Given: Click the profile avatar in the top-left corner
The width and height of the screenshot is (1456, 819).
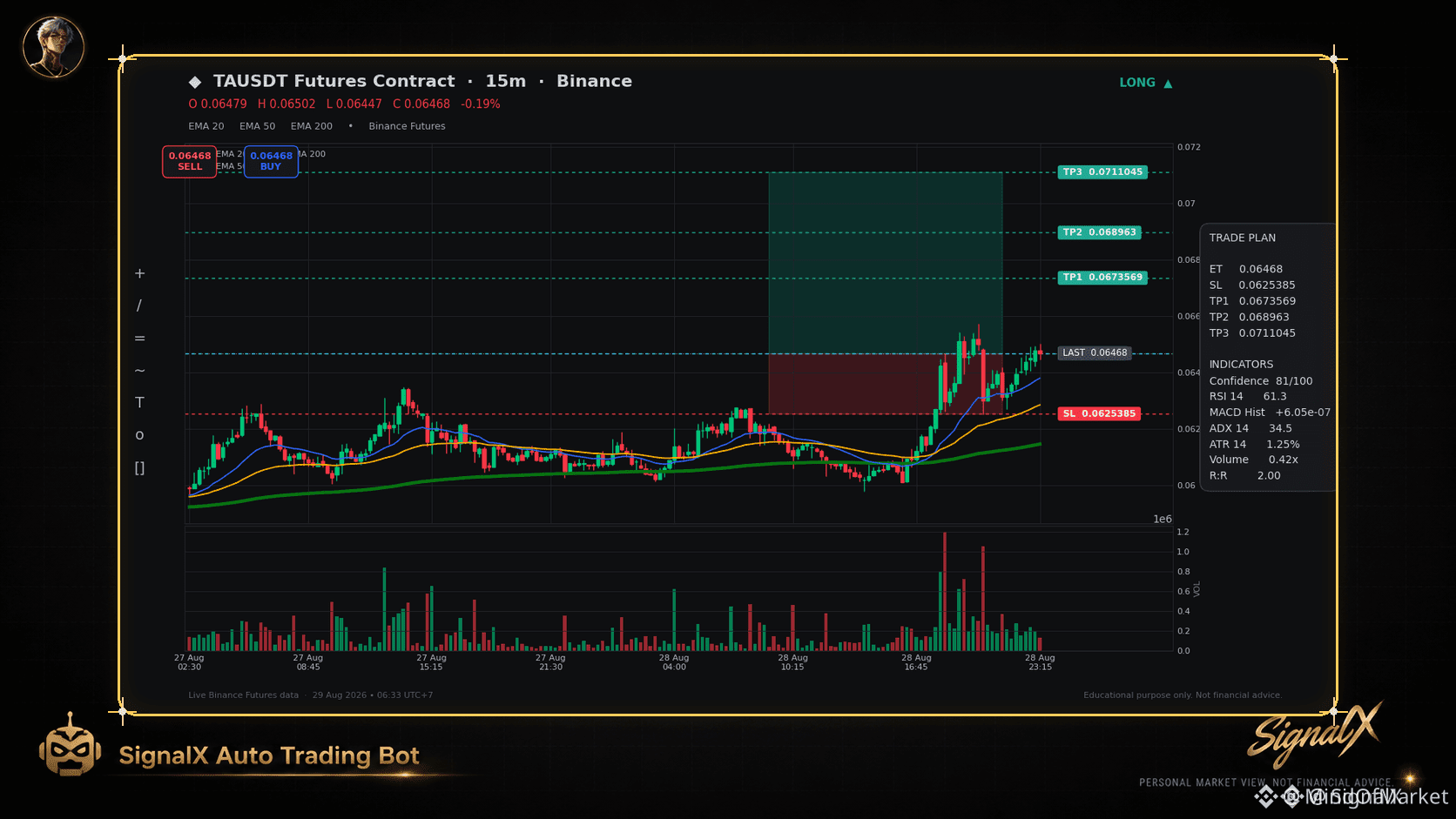Looking at the screenshot, I should (53, 46).
